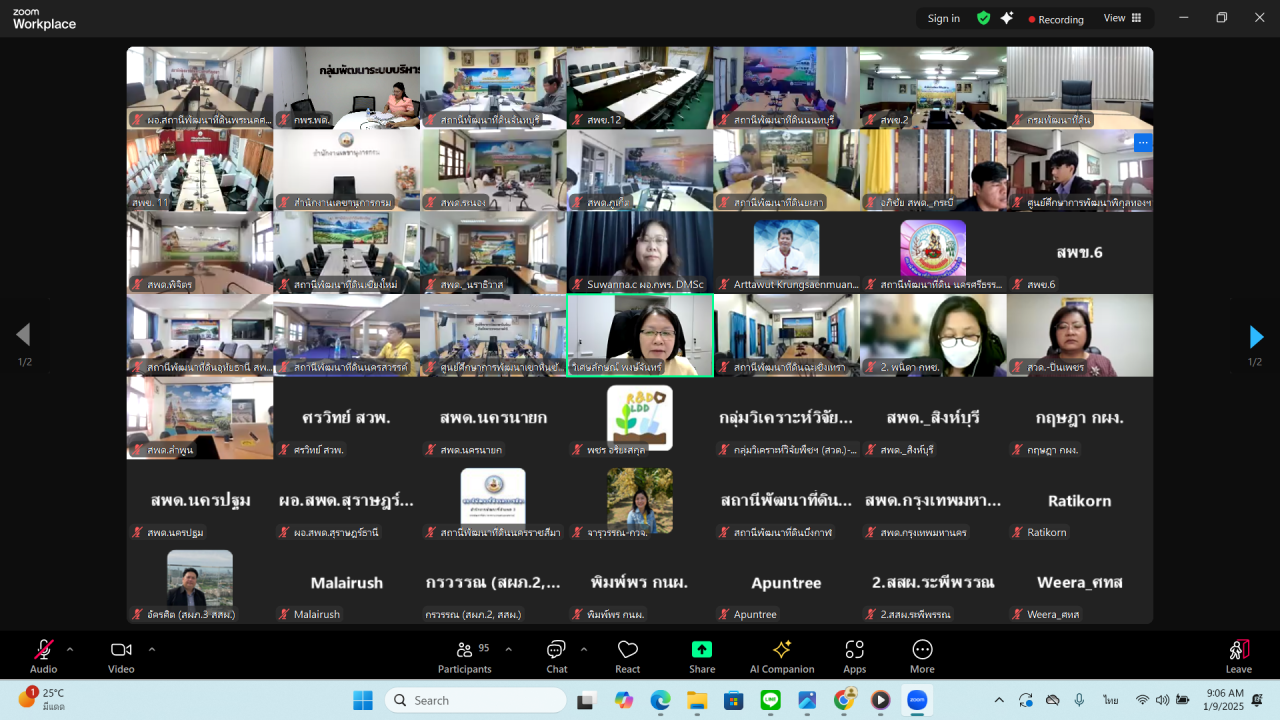The width and height of the screenshot is (1280, 720).
Task: Expand options arrow next to Participants
Action: coord(508,649)
